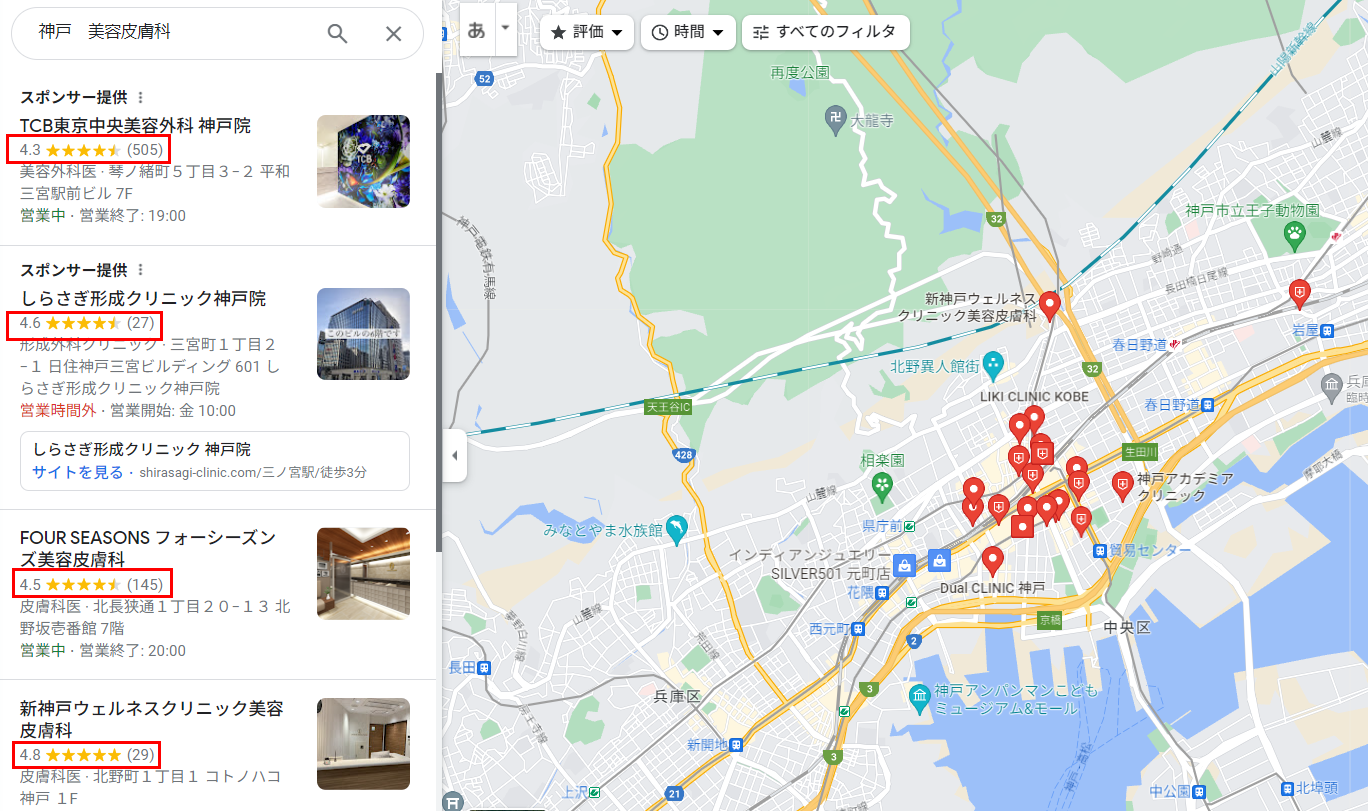Open the first sponsor's three-dot menu

pyautogui.click(x=140, y=97)
